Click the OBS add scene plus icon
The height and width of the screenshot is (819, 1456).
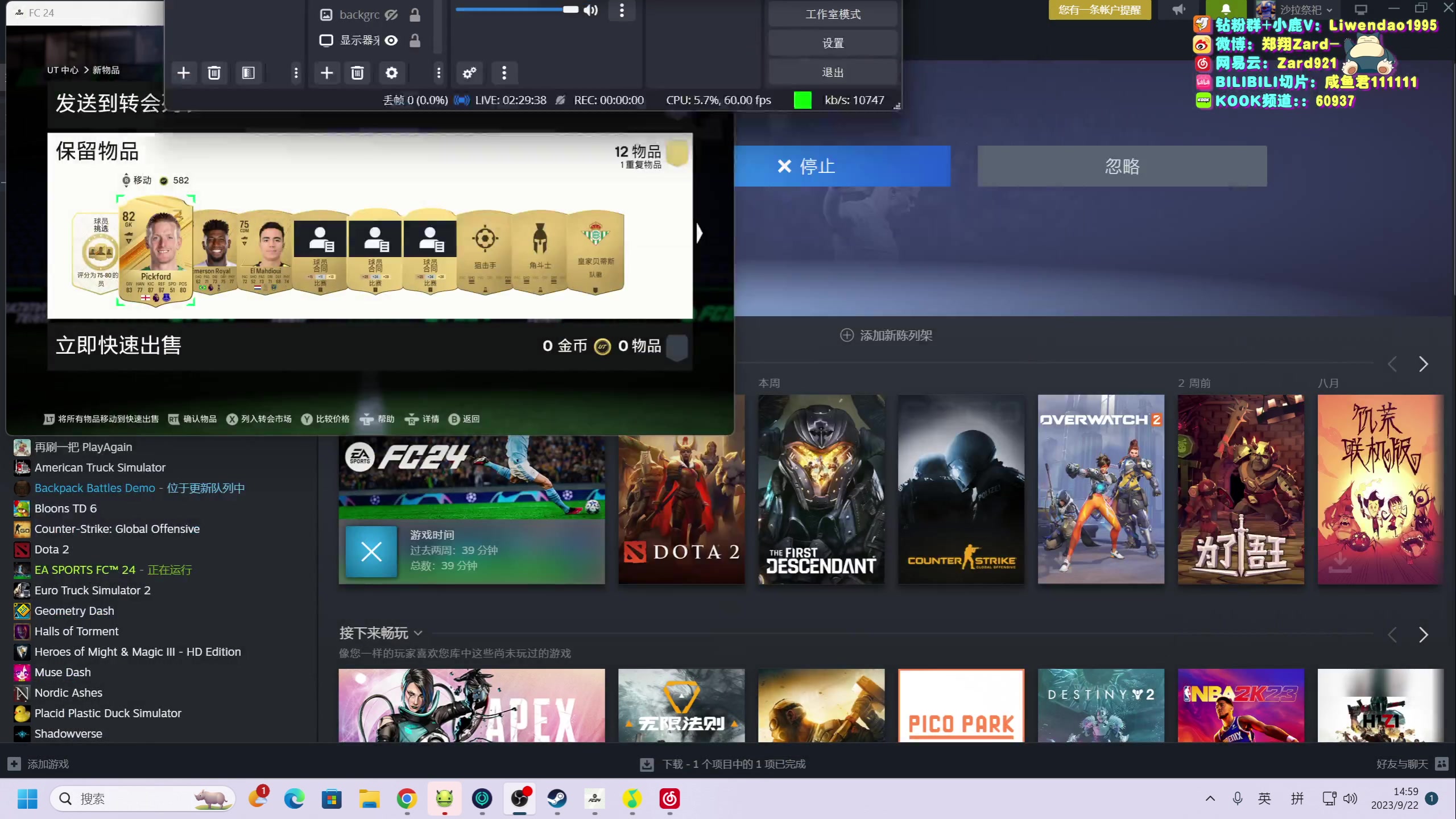point(183,73)
